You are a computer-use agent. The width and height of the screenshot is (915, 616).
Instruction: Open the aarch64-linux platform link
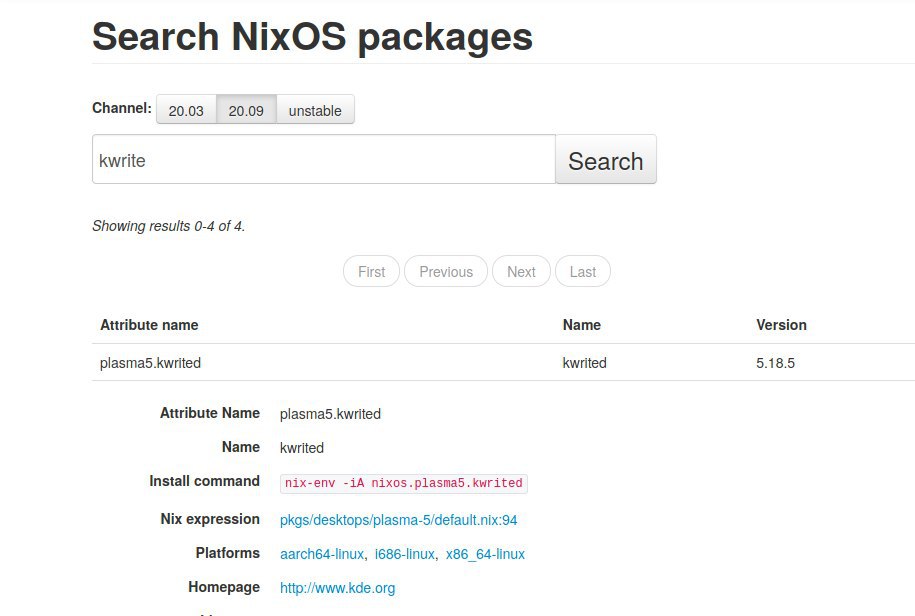[322, 554]
